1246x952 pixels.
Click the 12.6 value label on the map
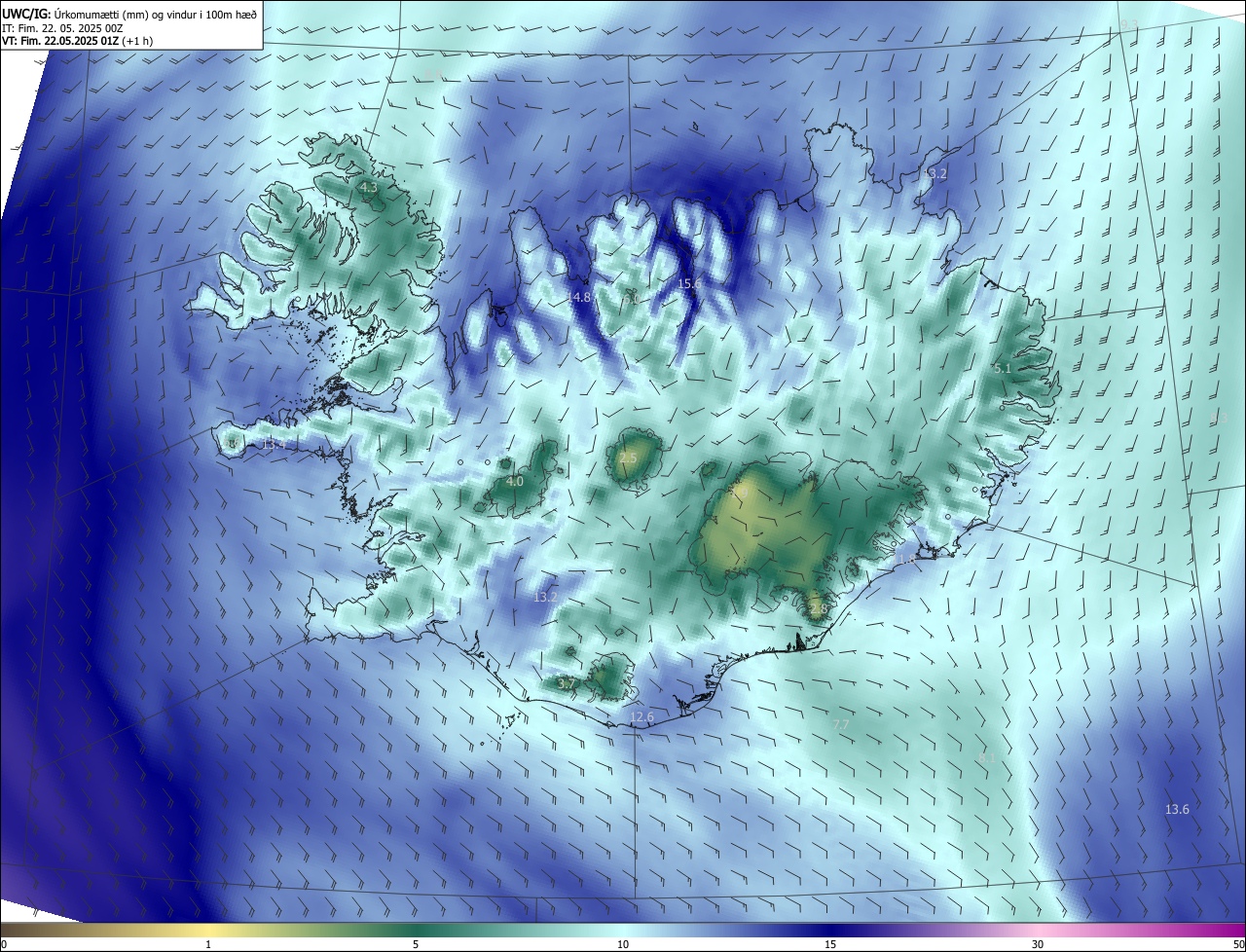pyautogui.click(x=642, y=717)
